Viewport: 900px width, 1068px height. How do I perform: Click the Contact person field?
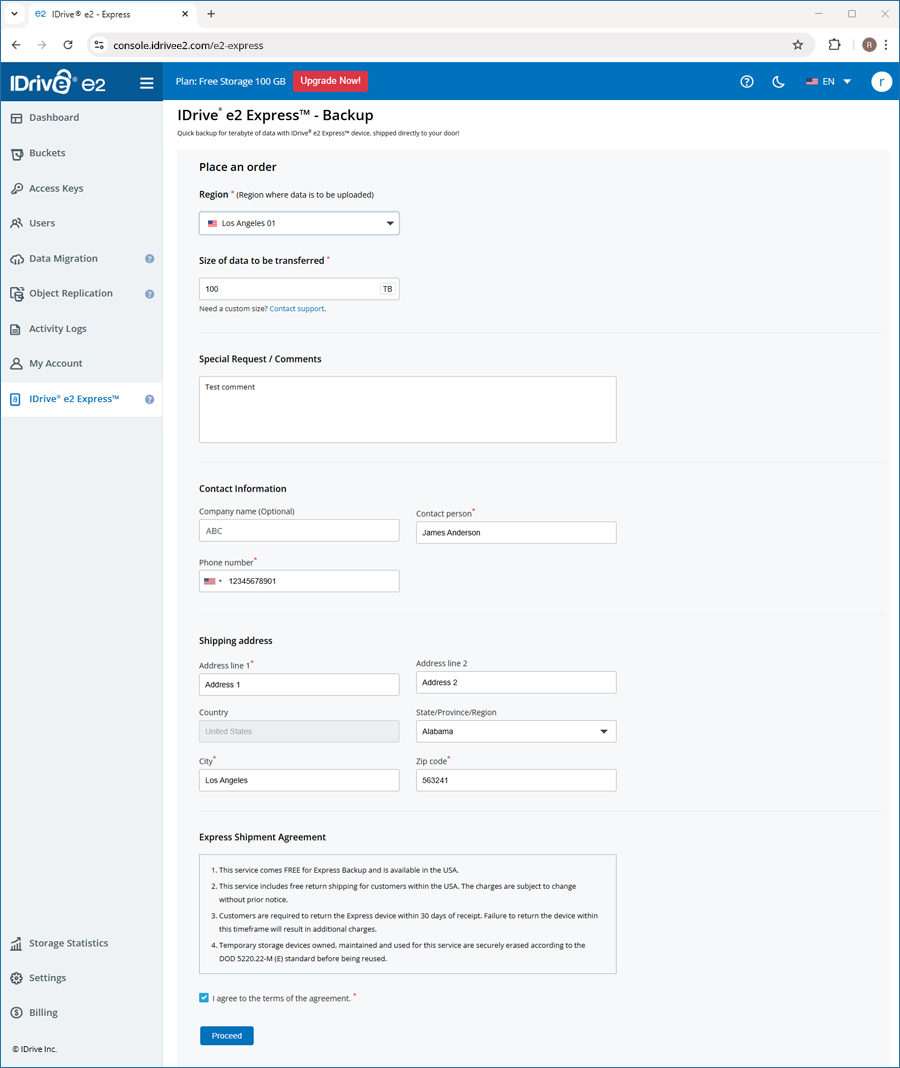(516, 533)
